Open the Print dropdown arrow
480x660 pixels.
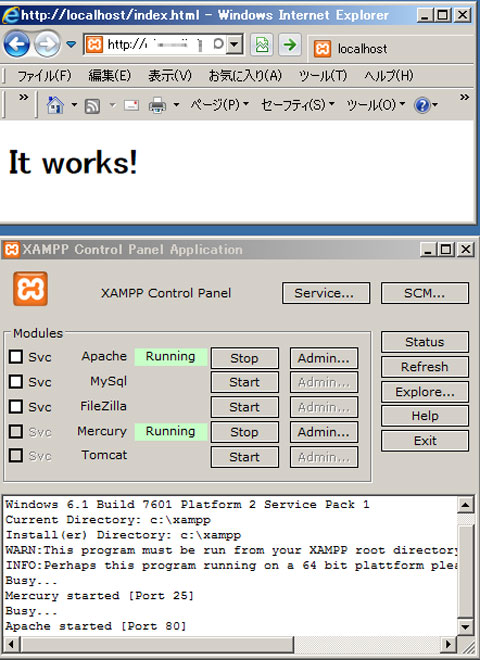[x=176, y=104]
